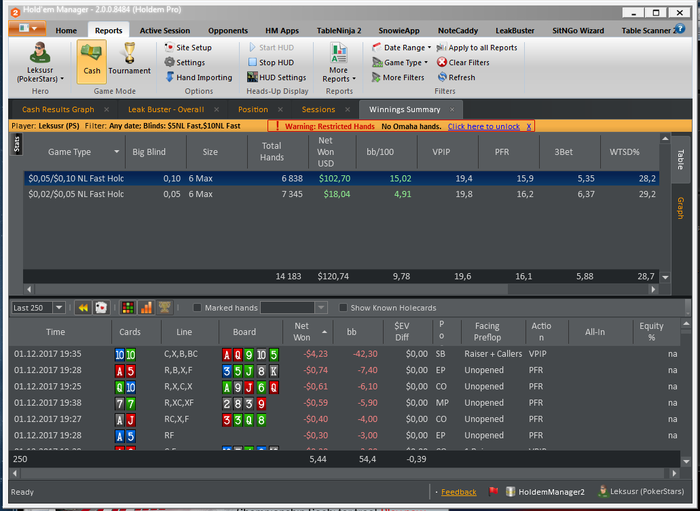Click the 'Click here to unlock' link
The height and width of the screenshot is (511, 700).
point(483,126)
